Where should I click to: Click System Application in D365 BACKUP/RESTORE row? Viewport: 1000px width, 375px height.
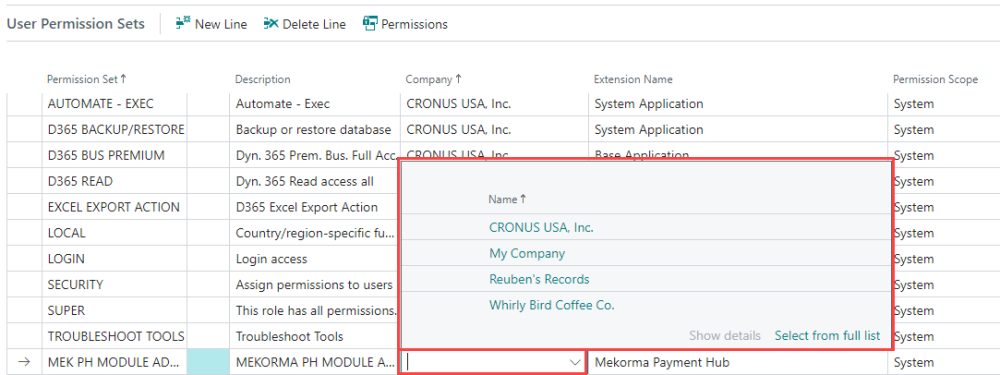649,129
